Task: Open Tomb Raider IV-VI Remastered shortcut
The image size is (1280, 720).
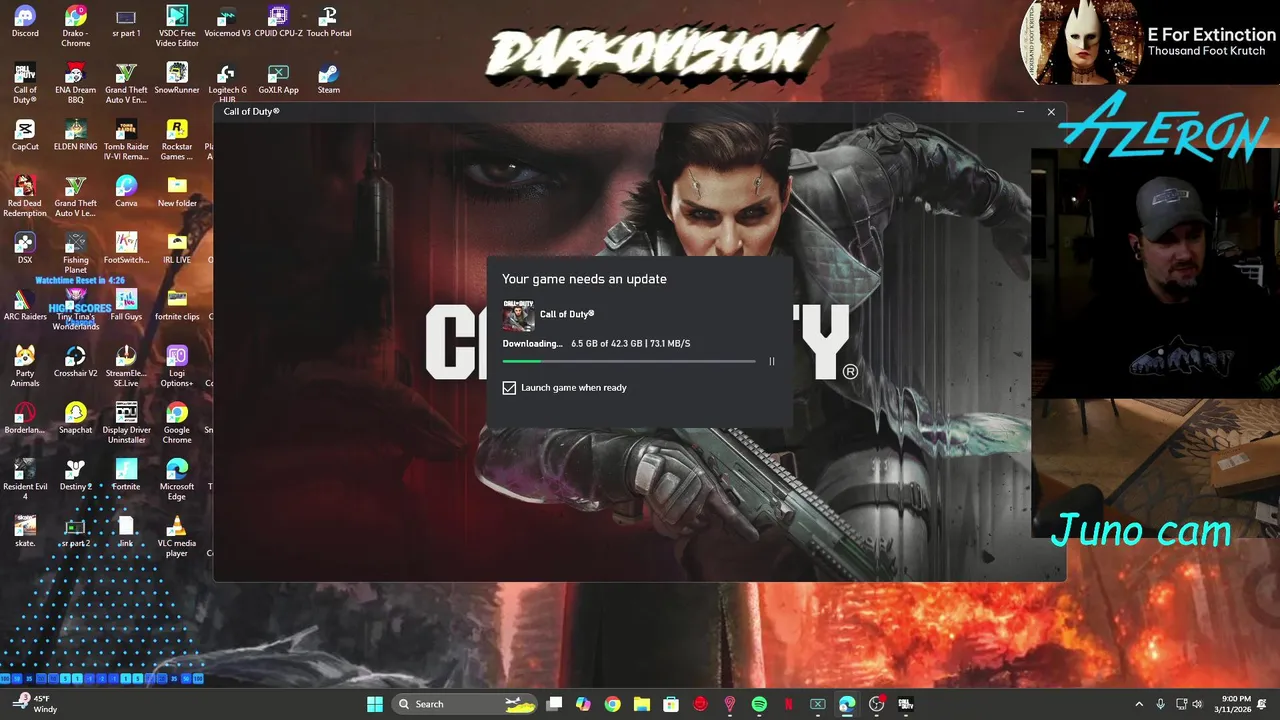Action: point(126,140)
